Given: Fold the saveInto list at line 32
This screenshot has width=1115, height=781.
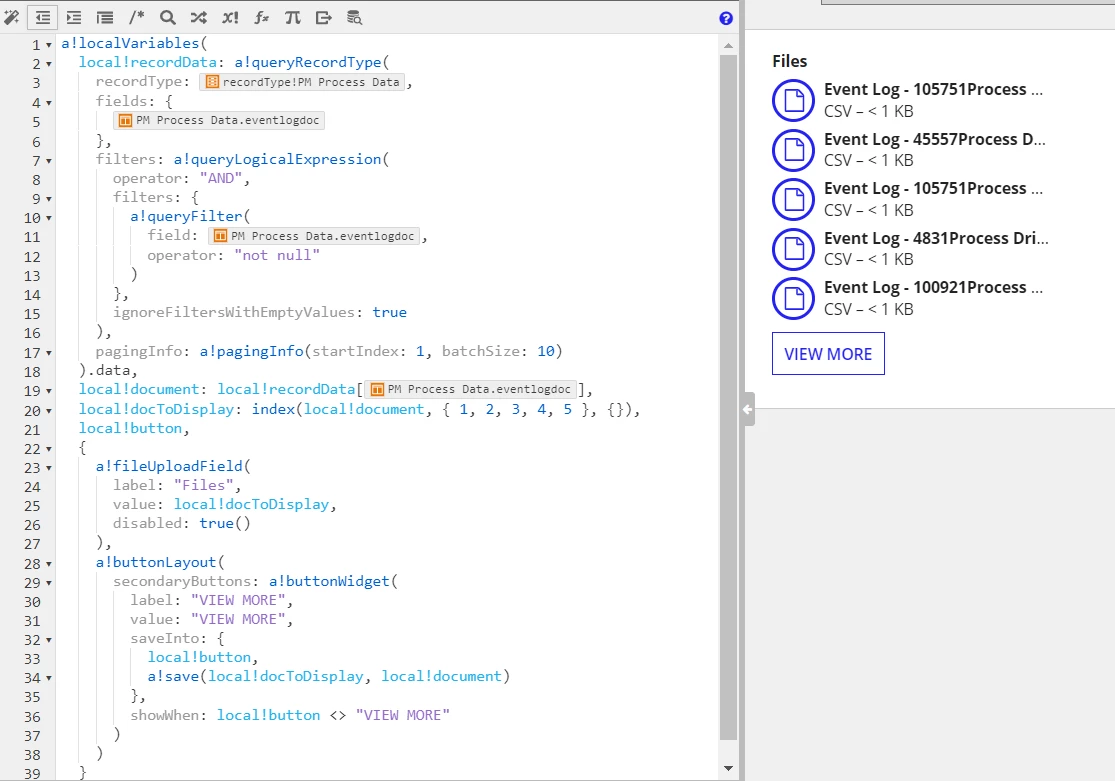Looking at the screenshot, I should (48, 640).
